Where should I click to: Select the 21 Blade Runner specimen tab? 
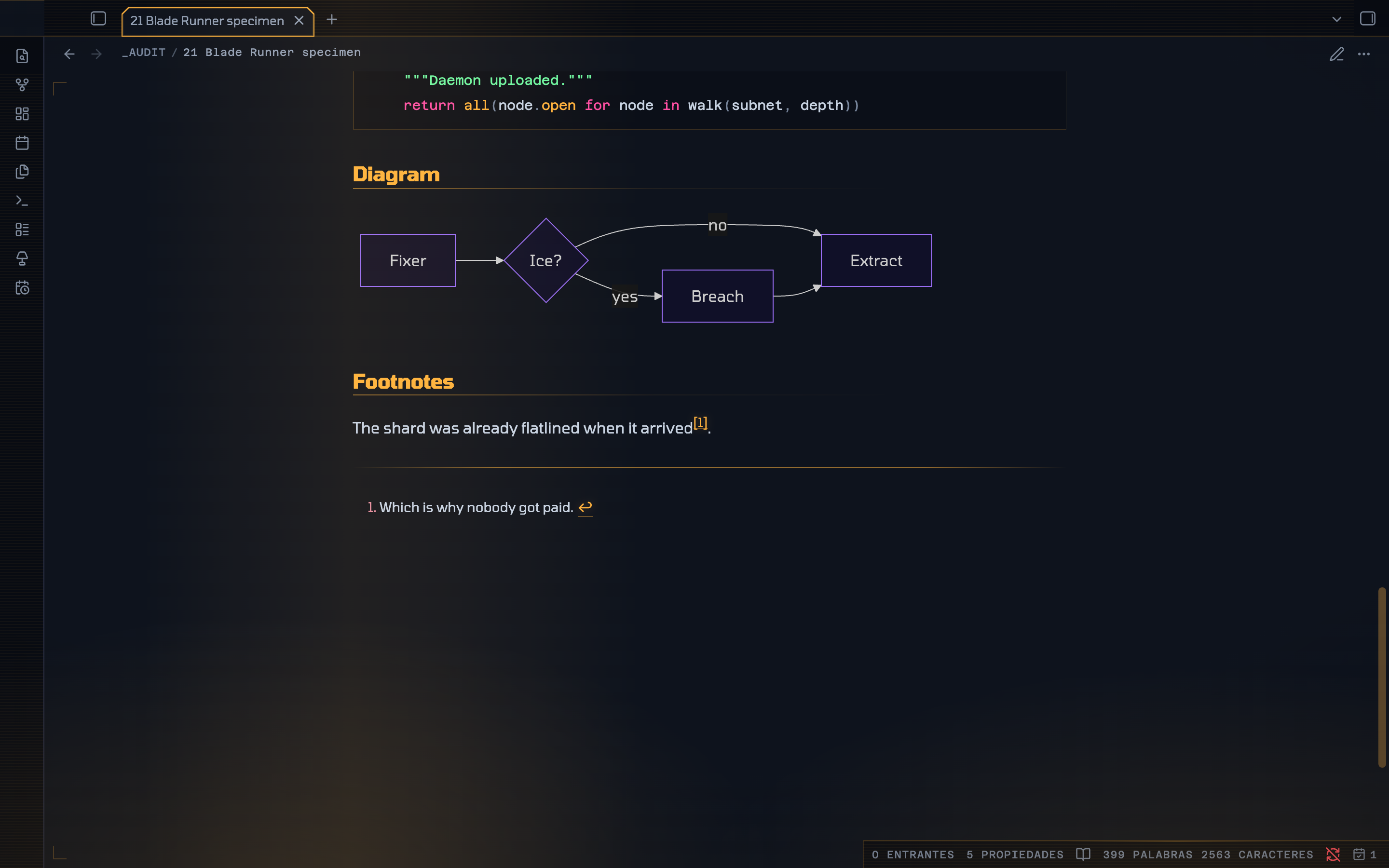(x=218, y=21)
